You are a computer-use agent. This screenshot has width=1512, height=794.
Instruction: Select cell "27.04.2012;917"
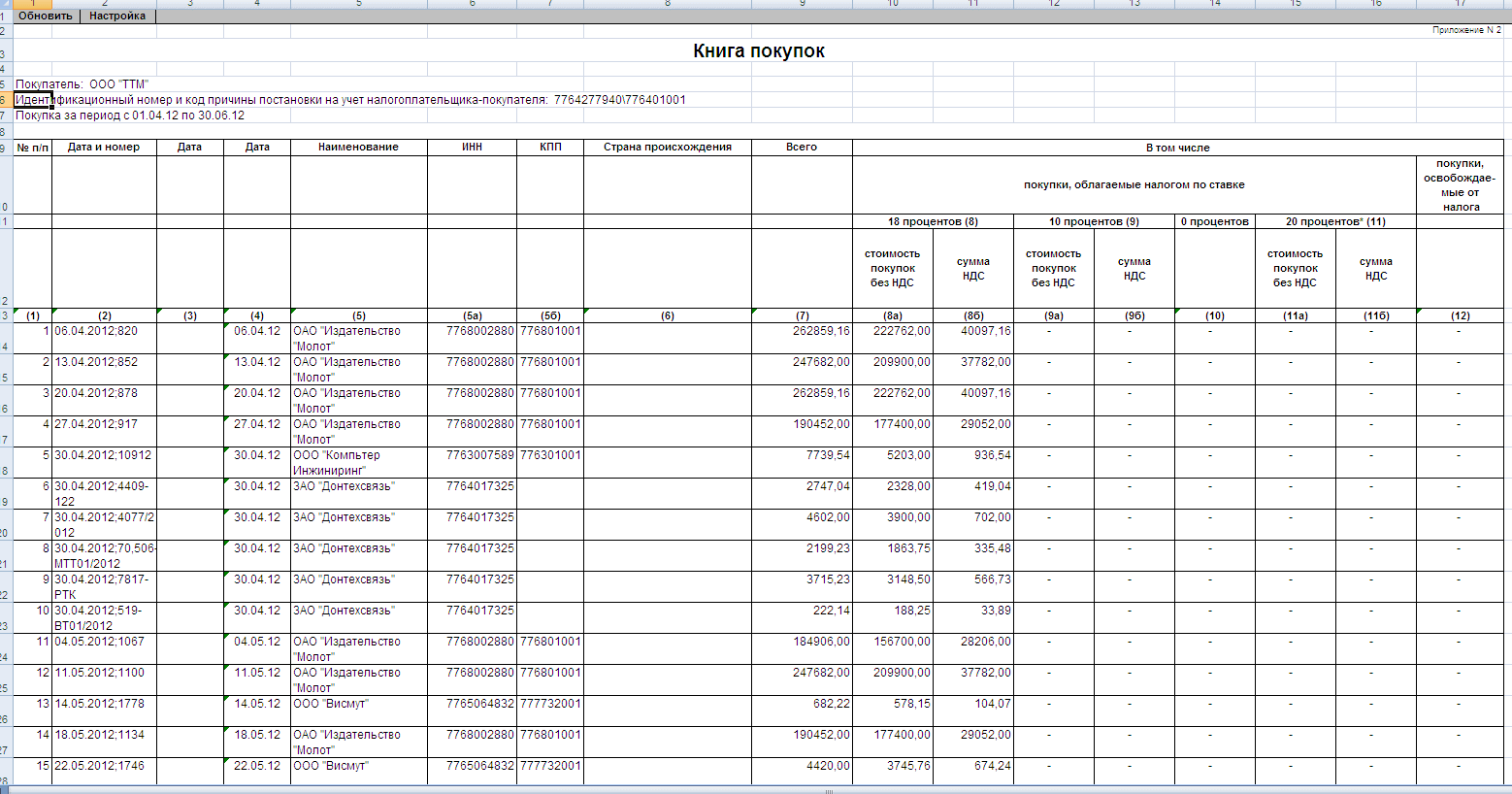point(104,432)
